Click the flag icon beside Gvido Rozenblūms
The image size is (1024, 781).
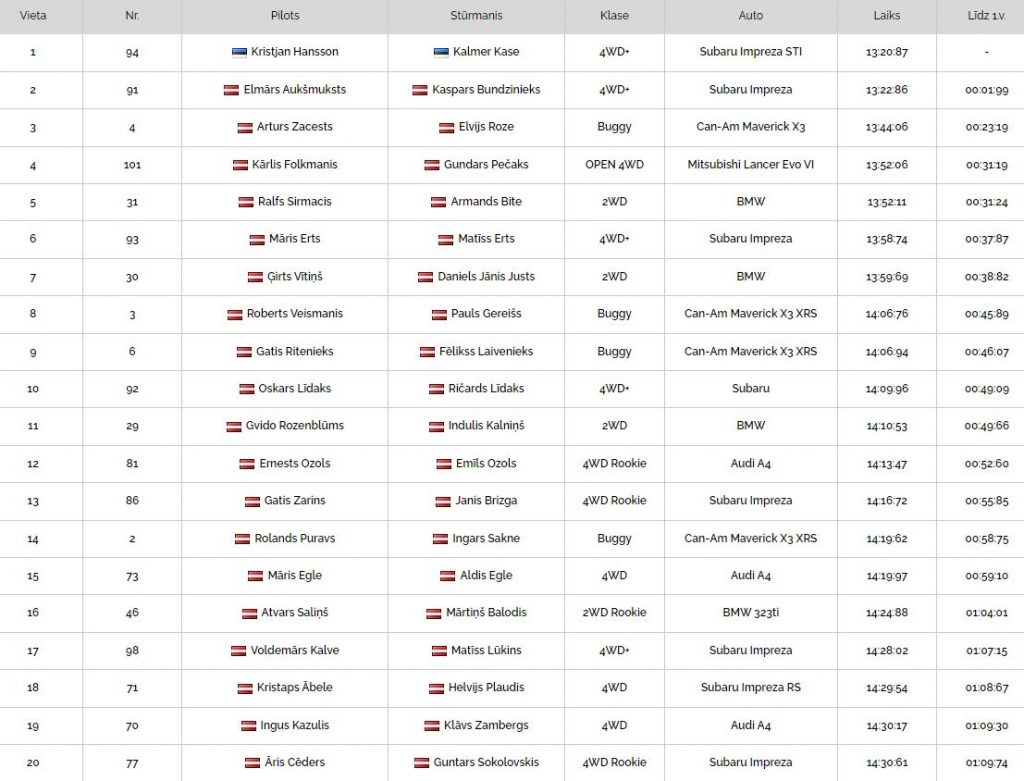(x=234, y=426)
